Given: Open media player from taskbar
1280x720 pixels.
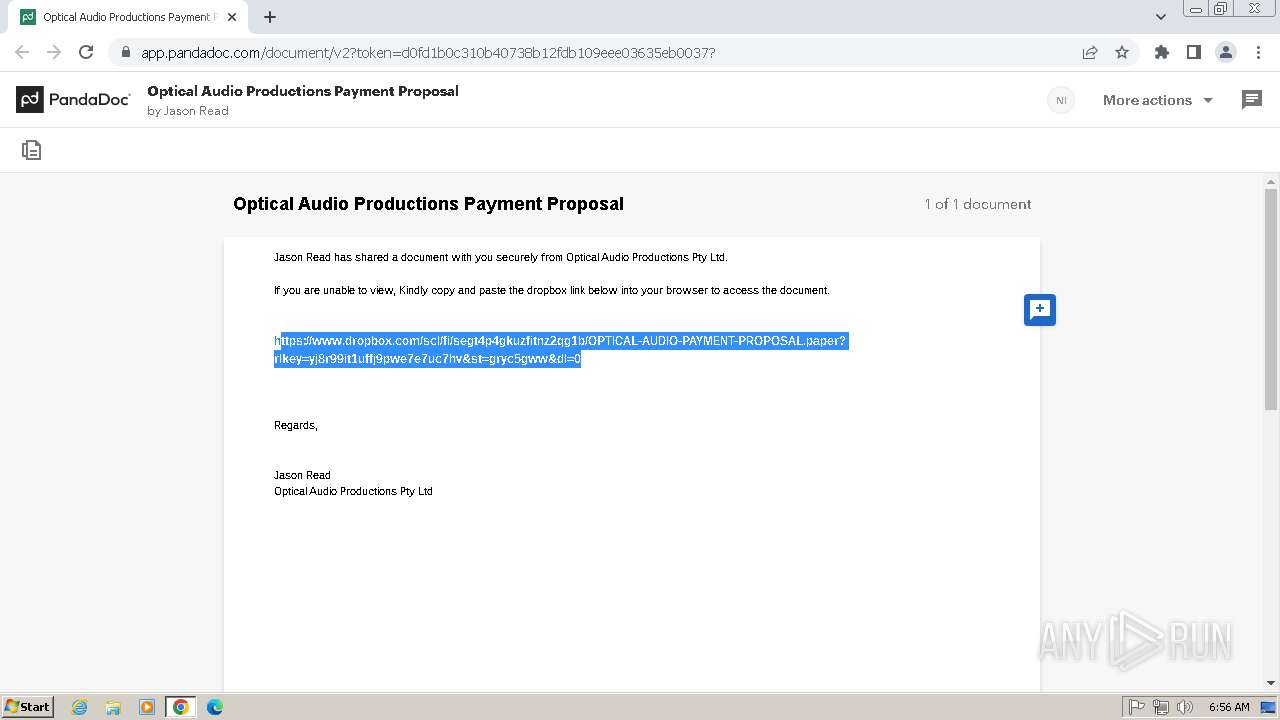Looking at the screenshot, I should [147, 707].
